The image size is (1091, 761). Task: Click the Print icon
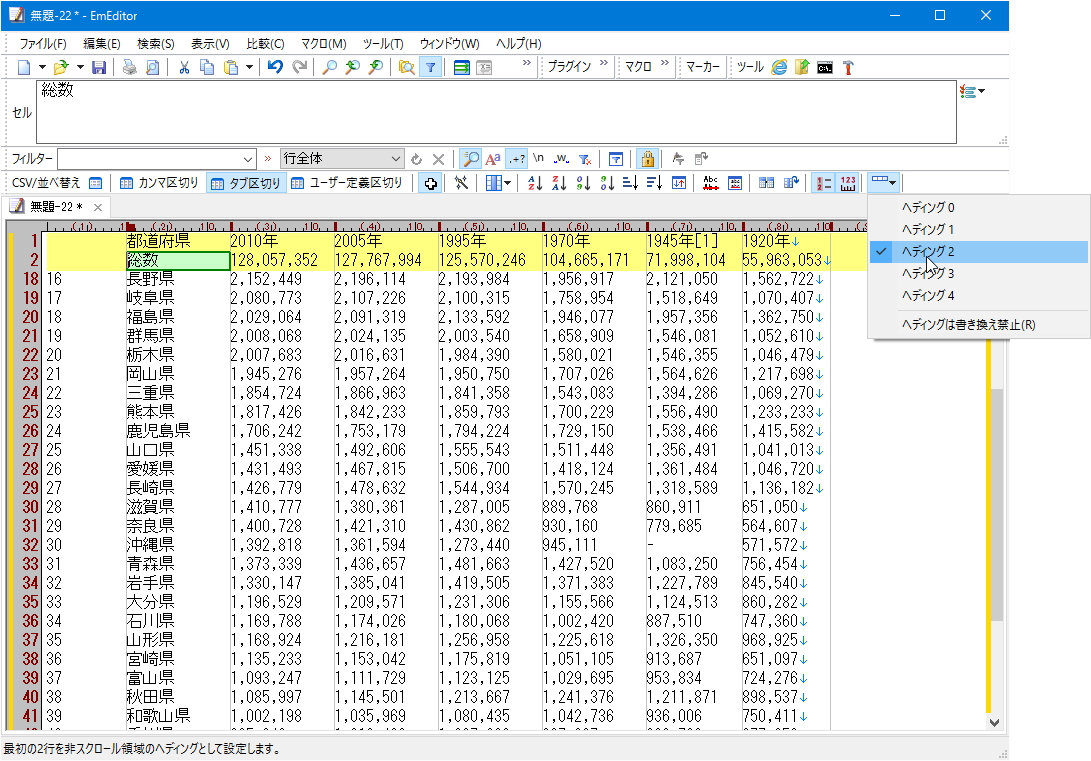[129, 65]
